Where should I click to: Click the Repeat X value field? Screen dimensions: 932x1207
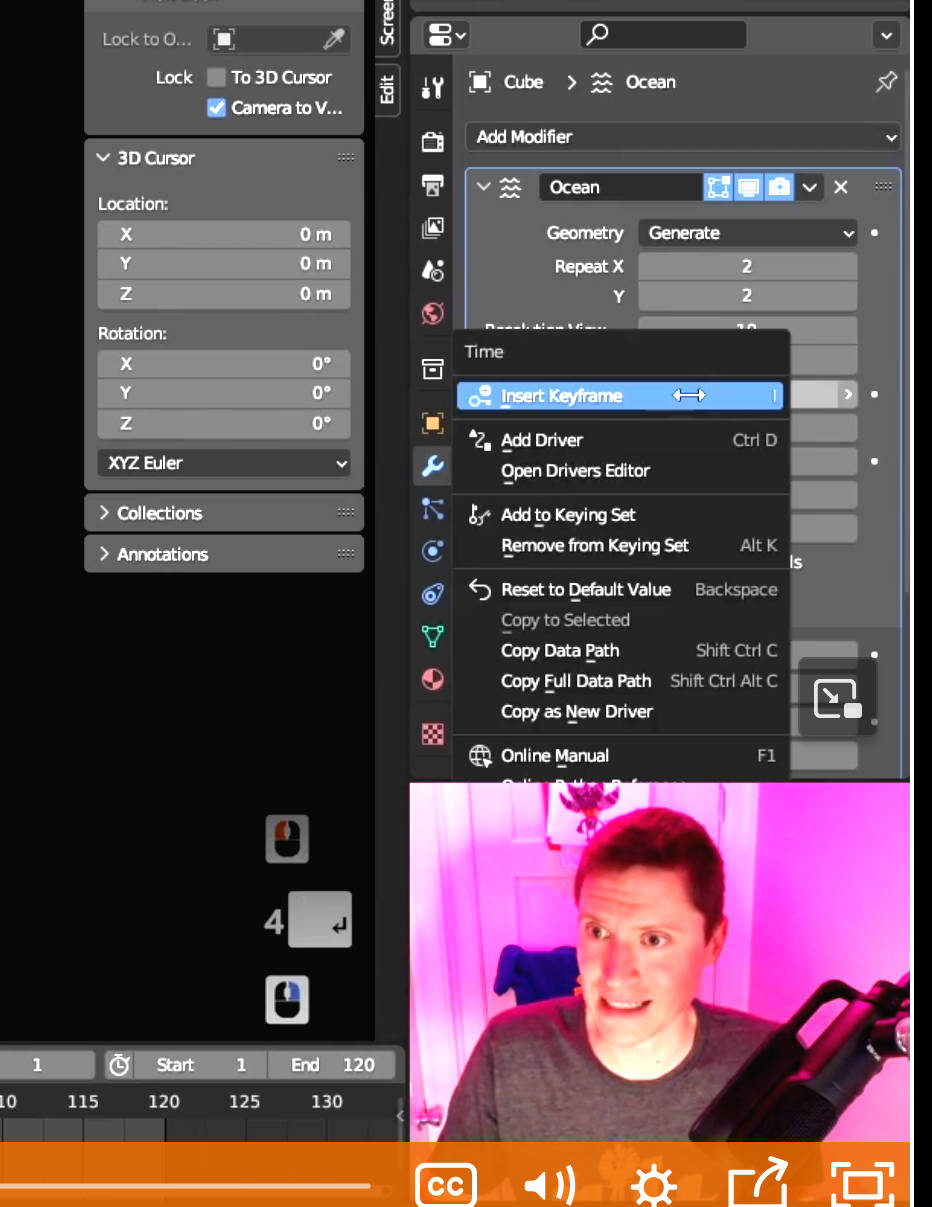pos(747,267)
